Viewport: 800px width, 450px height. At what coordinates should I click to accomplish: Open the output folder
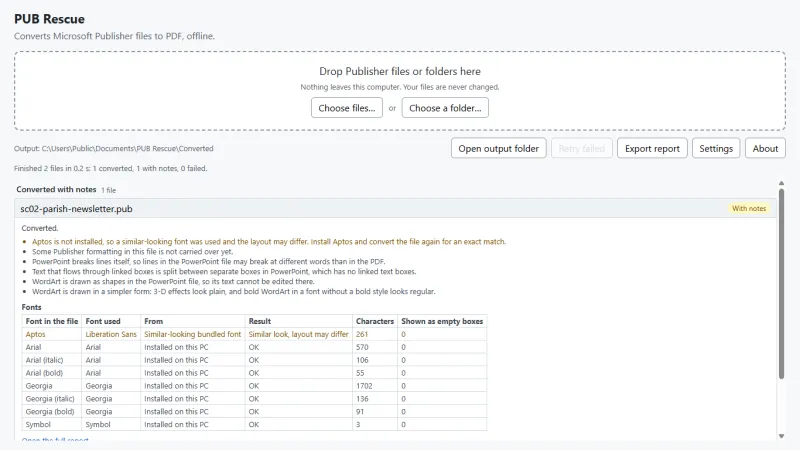(x=498, y=148)
